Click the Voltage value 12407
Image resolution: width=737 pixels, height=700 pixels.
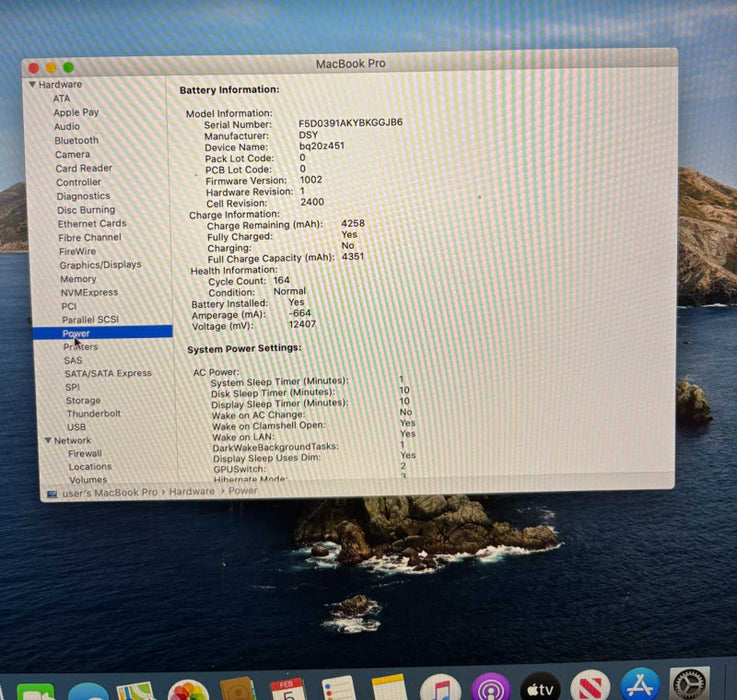coord(302,324)
